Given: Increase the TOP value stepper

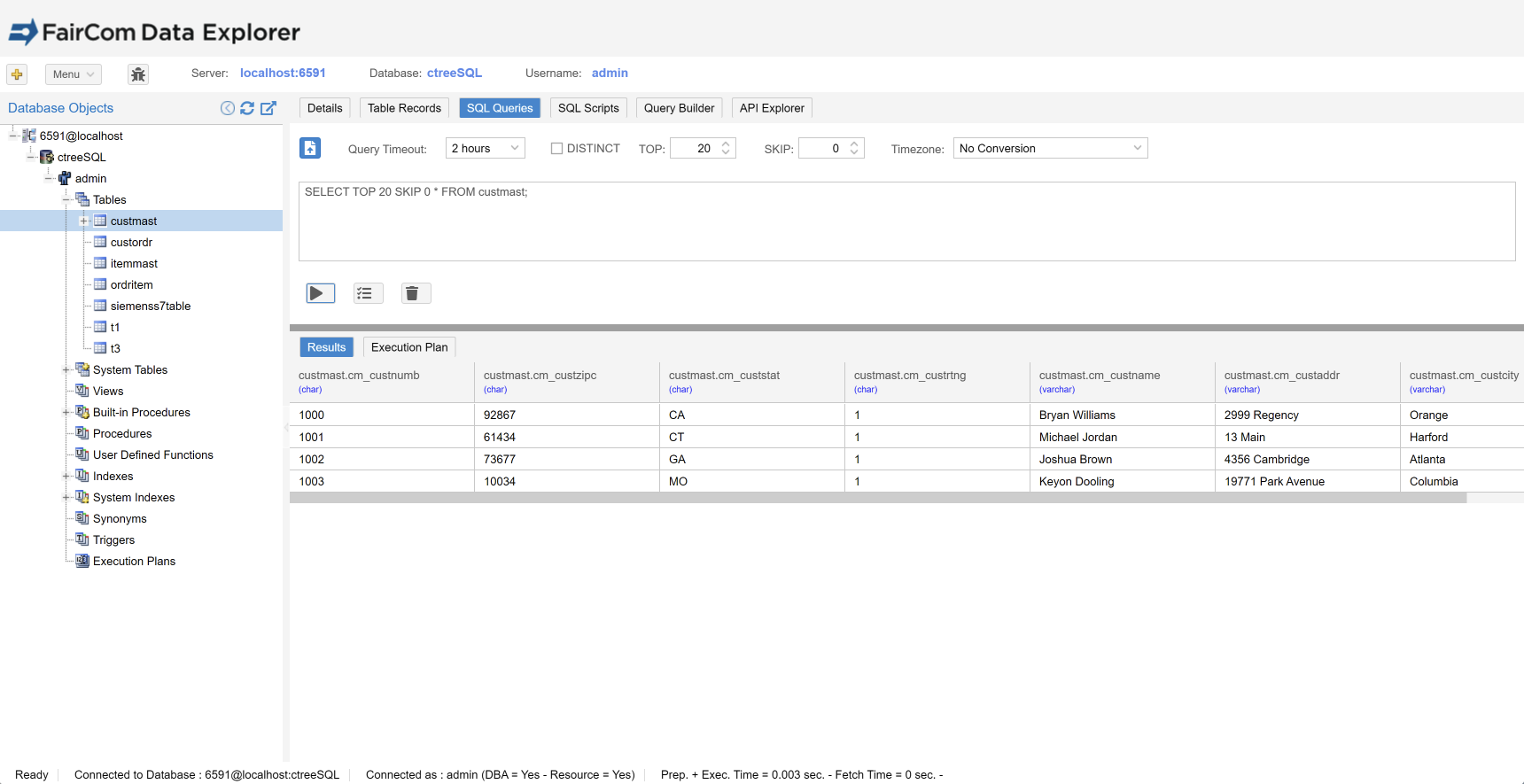Looking at the screenshot, I should [x=726, y=144].
